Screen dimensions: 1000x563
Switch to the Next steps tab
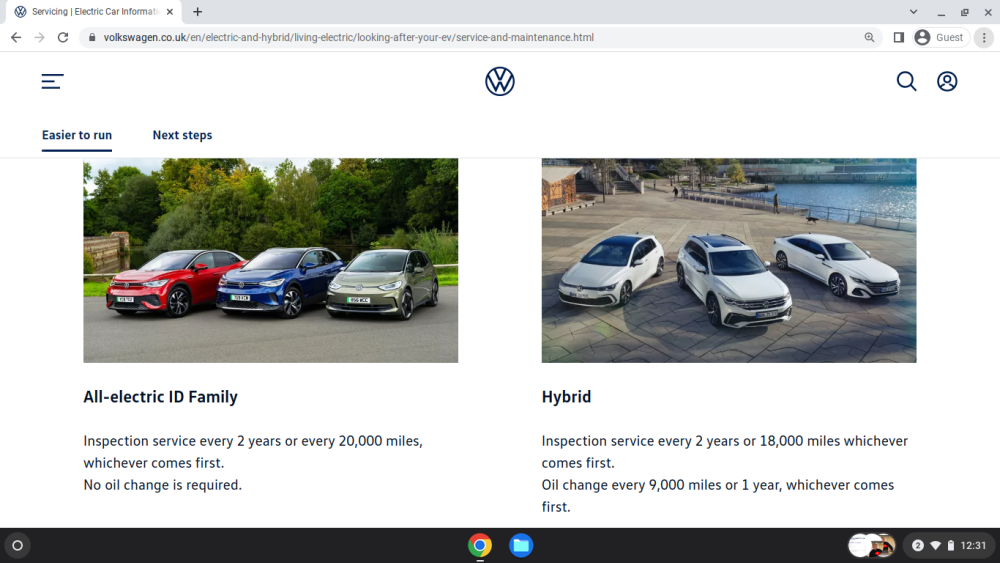[182, 135]
